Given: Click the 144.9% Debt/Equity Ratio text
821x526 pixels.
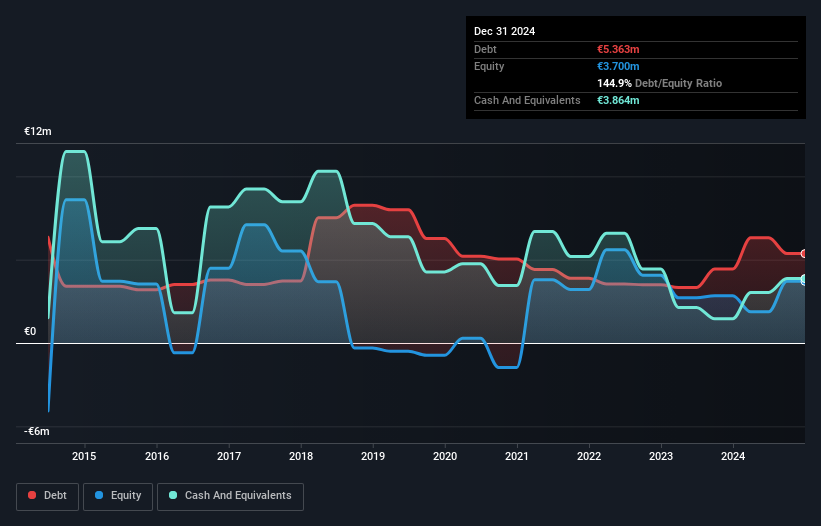Looking at the screenshot, I should coord(659,83).
